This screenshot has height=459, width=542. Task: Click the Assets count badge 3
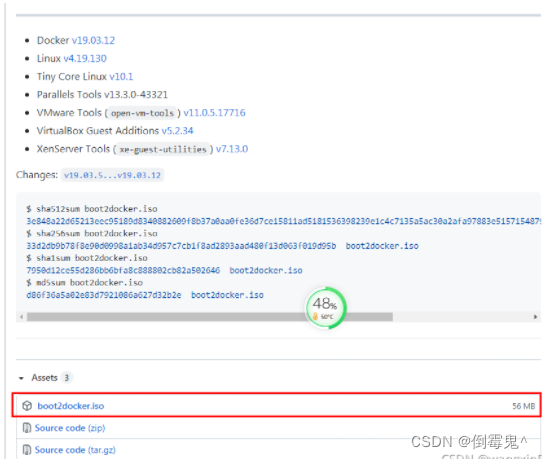(x=67, y=378)
